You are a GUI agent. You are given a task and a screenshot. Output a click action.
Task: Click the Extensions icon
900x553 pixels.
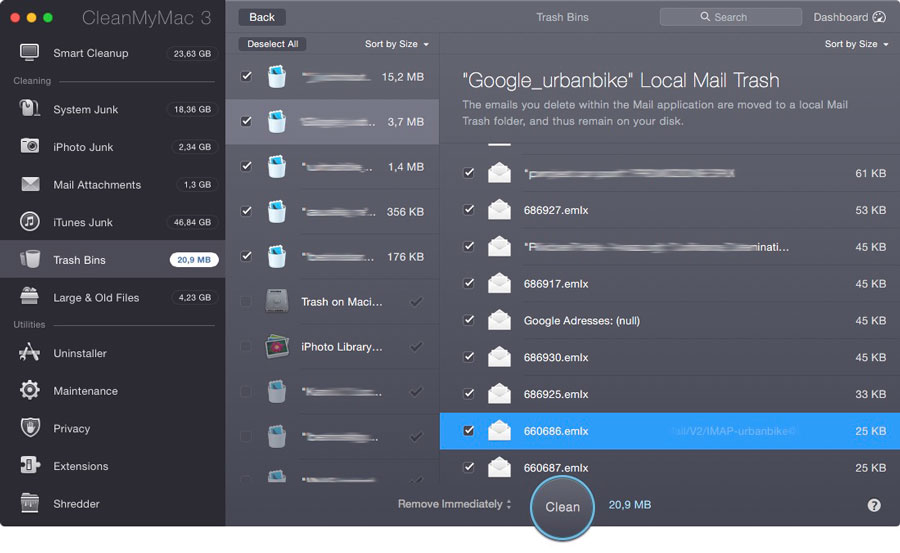29,465
